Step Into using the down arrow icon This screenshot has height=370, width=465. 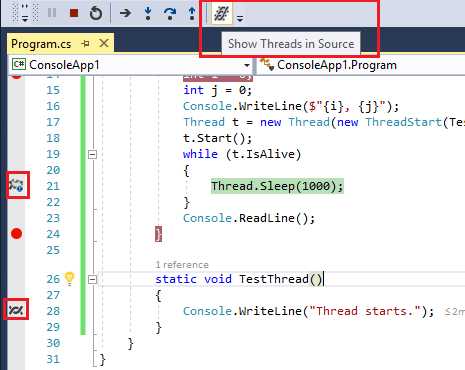[148, 13]
